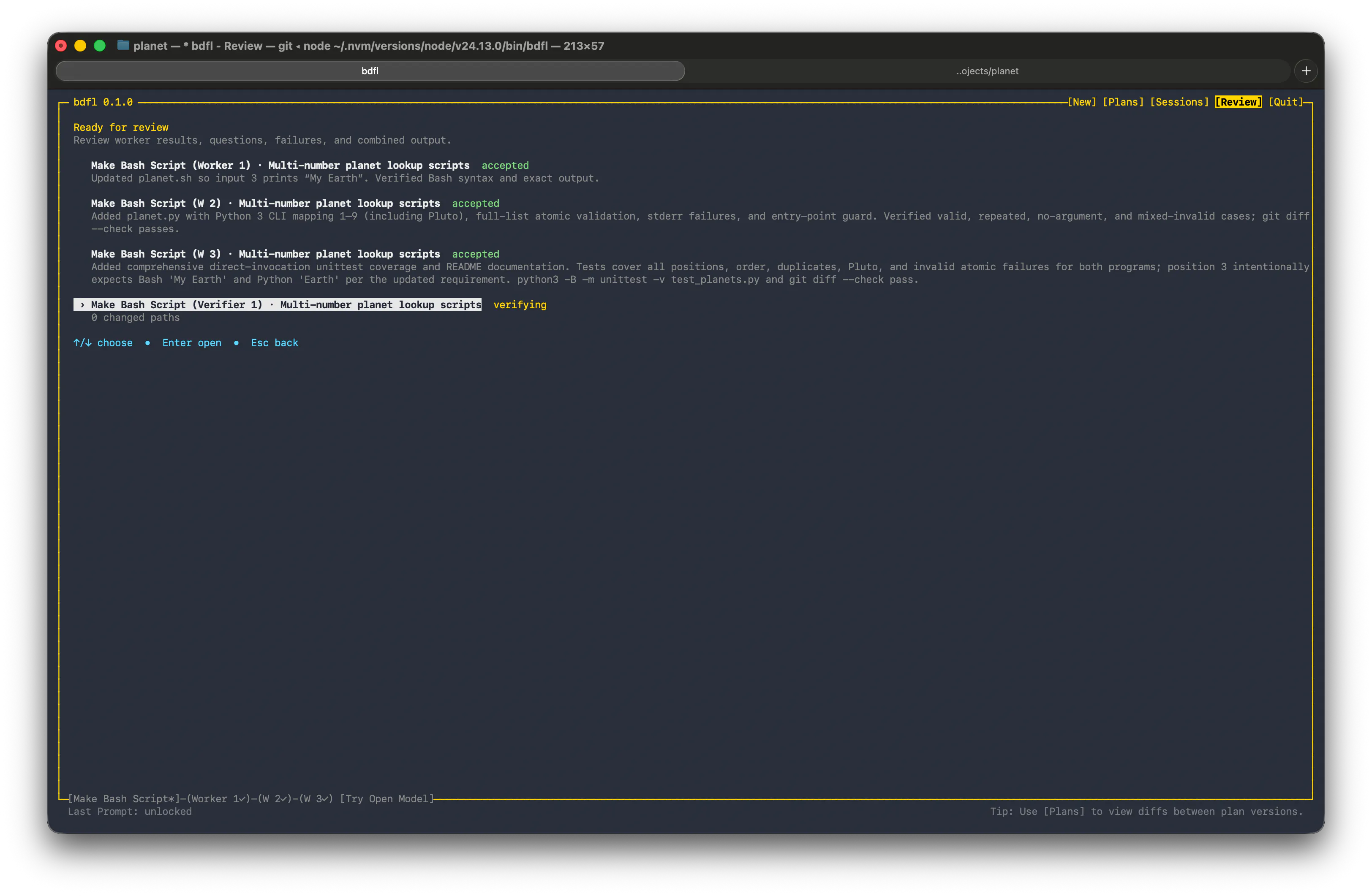Click the chevron beside Verifier 1 row
Viewport: 1372px width, 896px height.
pyautogui.click(x=82, y=305)
